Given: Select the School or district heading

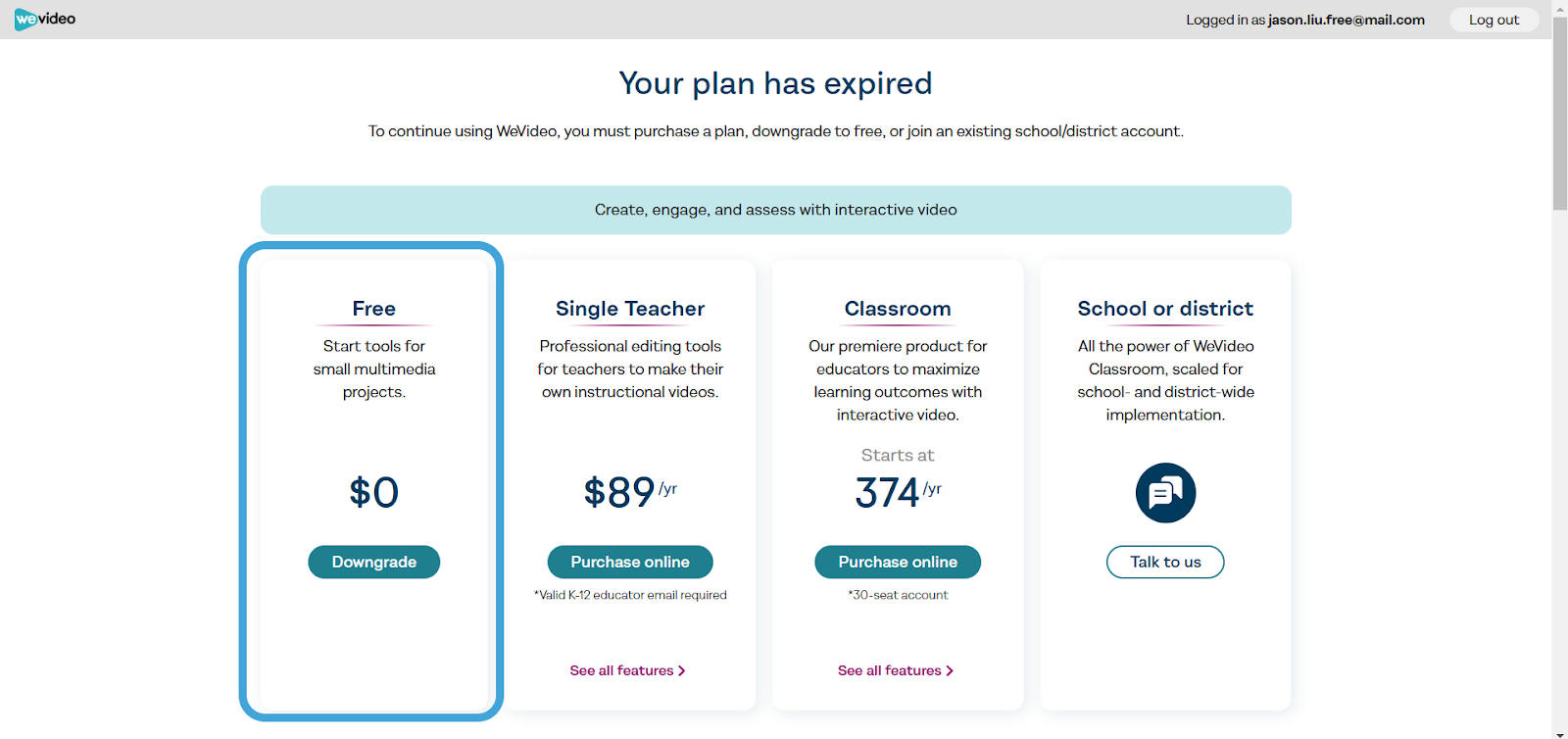Looking at the screenshot, I should [x=1165, y=309].
